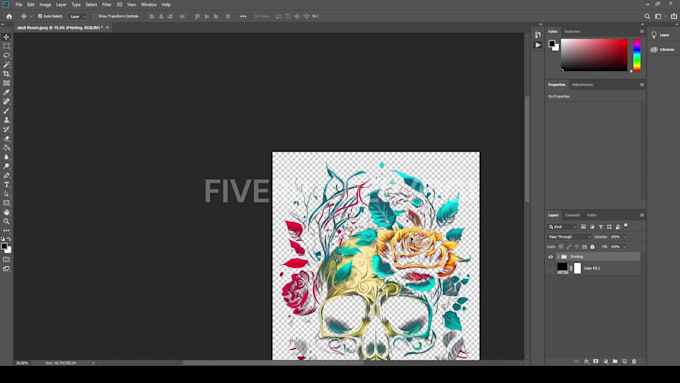
Task: Add a layer style fx icon
Action: (586, 361)
